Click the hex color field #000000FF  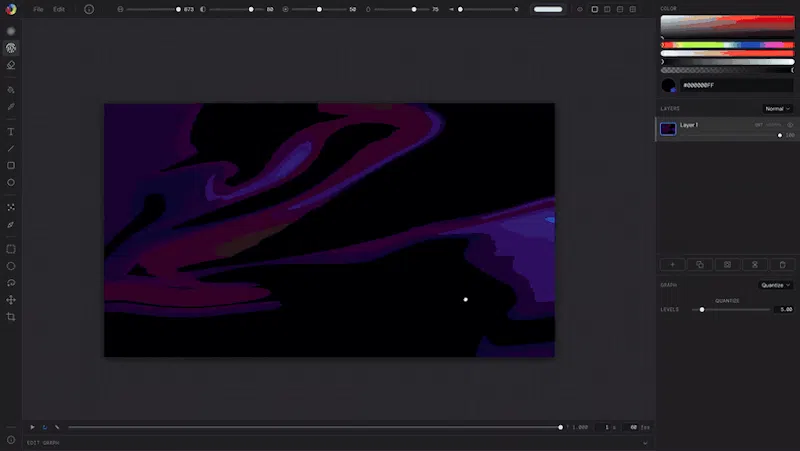tap(737, 85)
